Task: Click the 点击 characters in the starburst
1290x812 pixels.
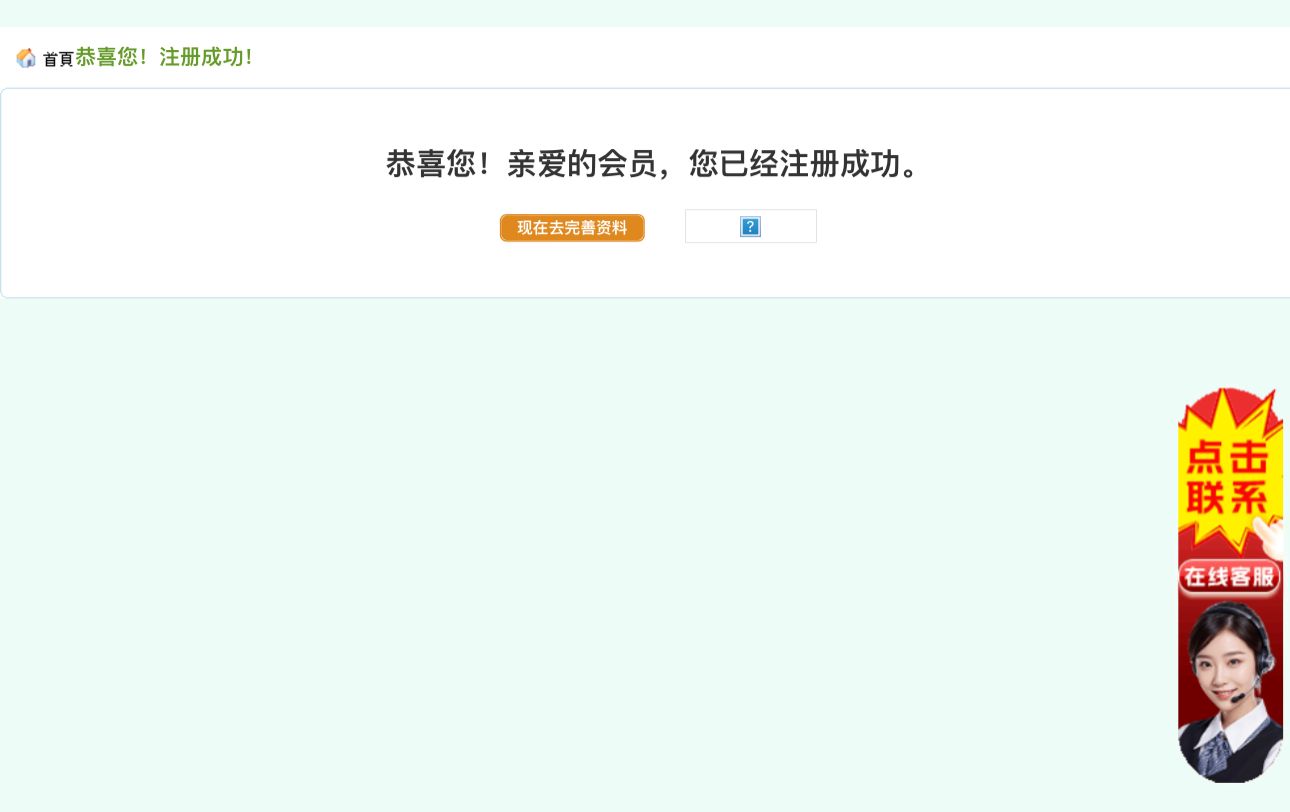Action: [1227, 458]
